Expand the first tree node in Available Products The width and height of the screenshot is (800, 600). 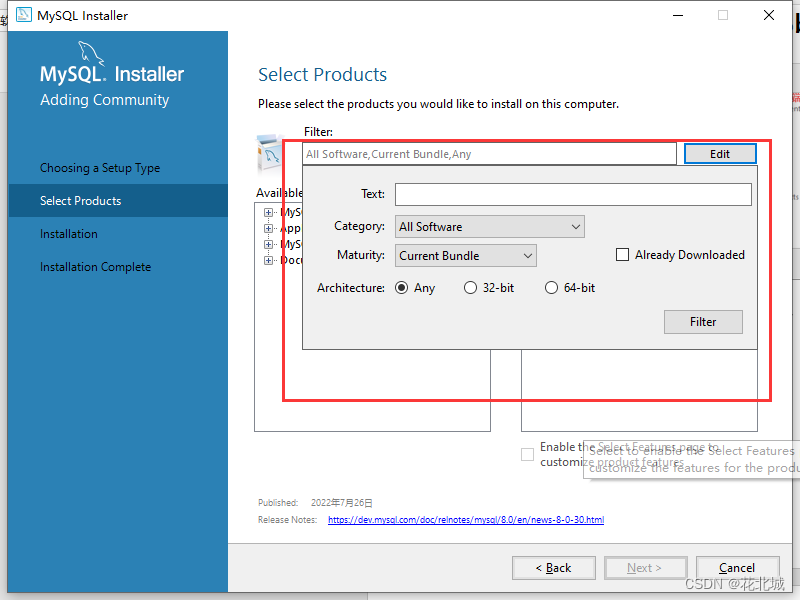tap(268, 212)
